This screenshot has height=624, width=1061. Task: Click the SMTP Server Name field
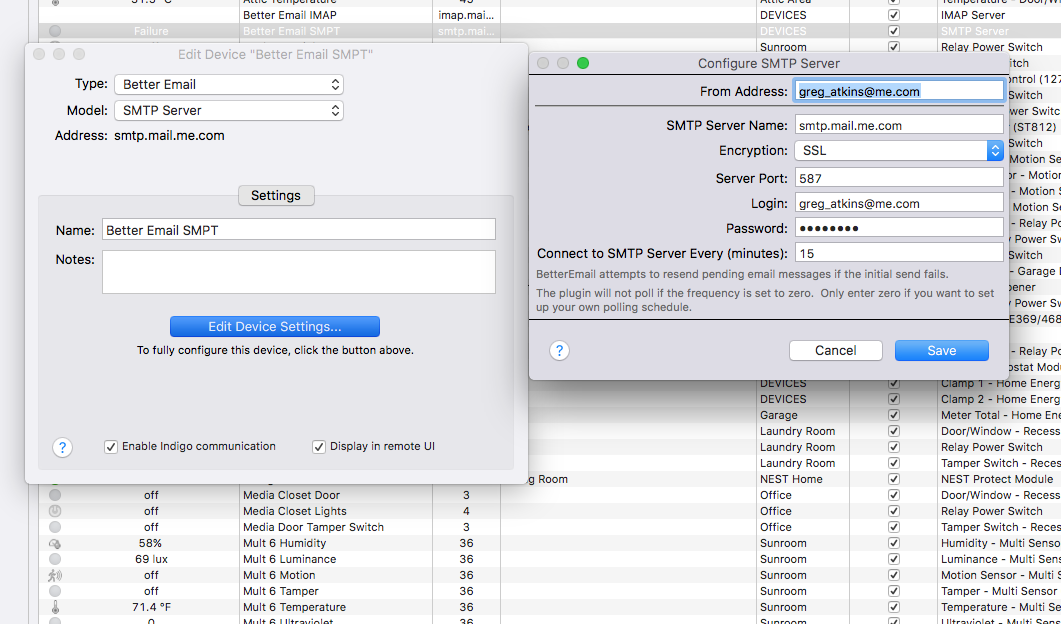tap(899, 125)
